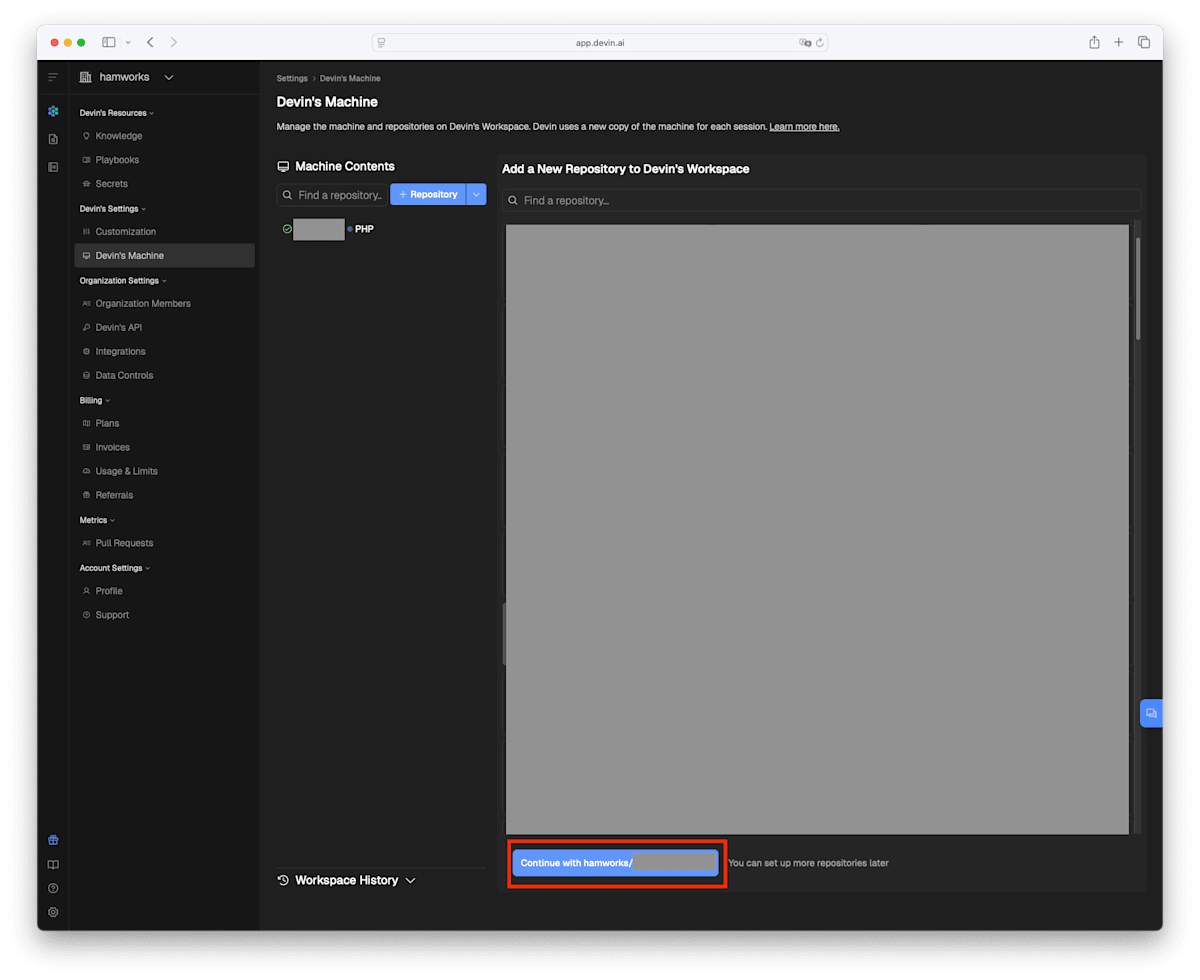
Task: Toggle the Safari sidebar icon
Action: [108, 42]
